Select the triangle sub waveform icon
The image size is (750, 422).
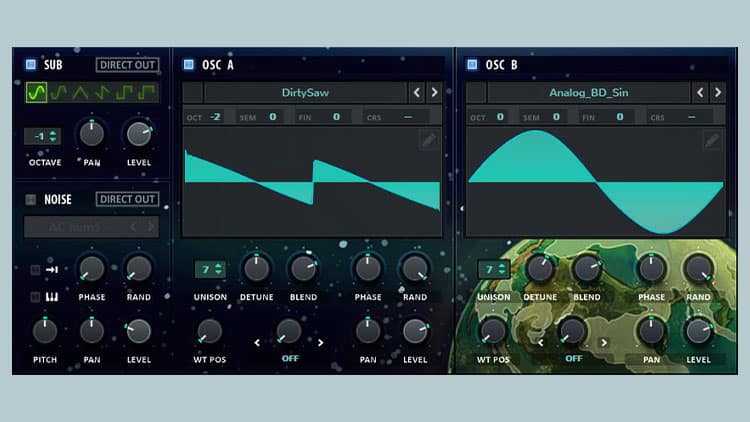click(80, 92)
